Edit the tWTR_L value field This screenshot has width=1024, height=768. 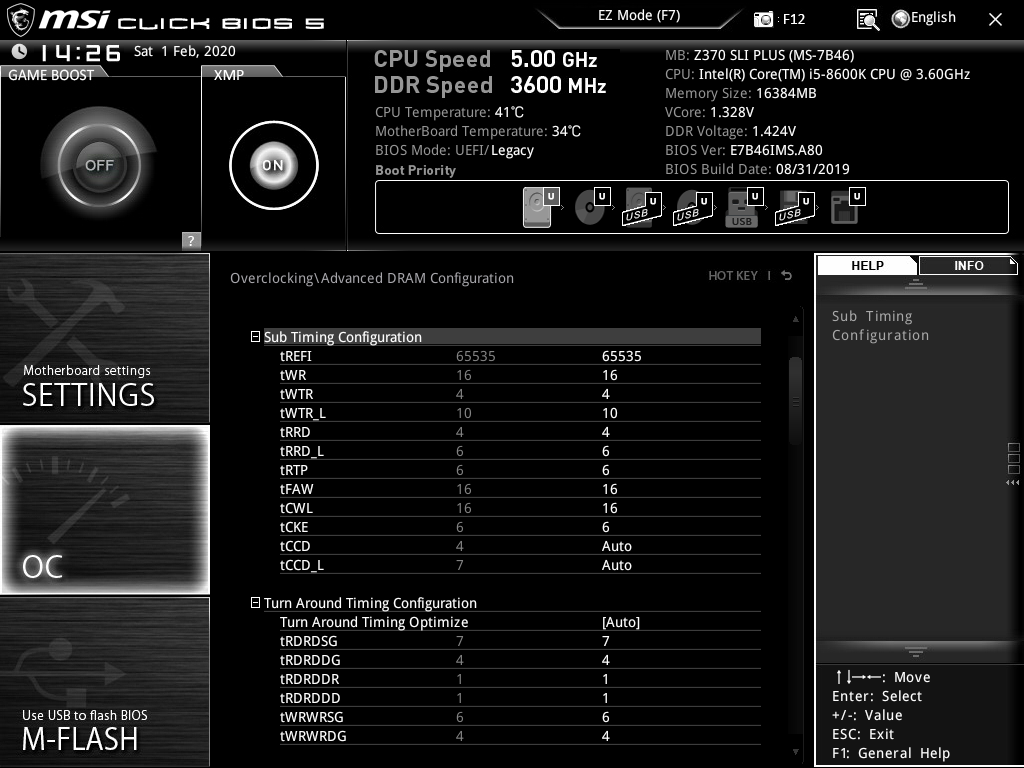pos(609,413)
